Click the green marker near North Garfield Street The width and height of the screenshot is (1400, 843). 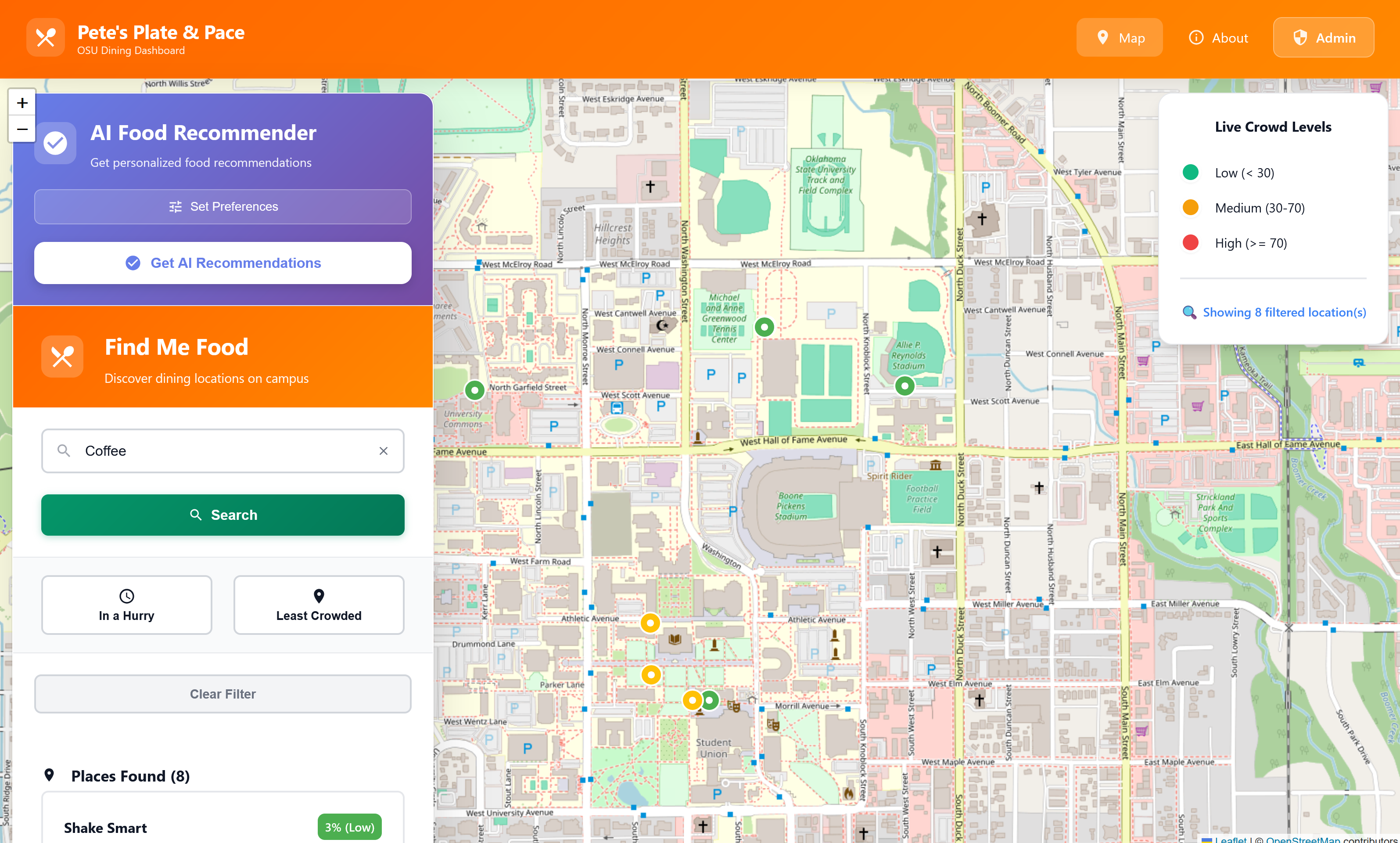pyautogui.click(x=474, y=390)
